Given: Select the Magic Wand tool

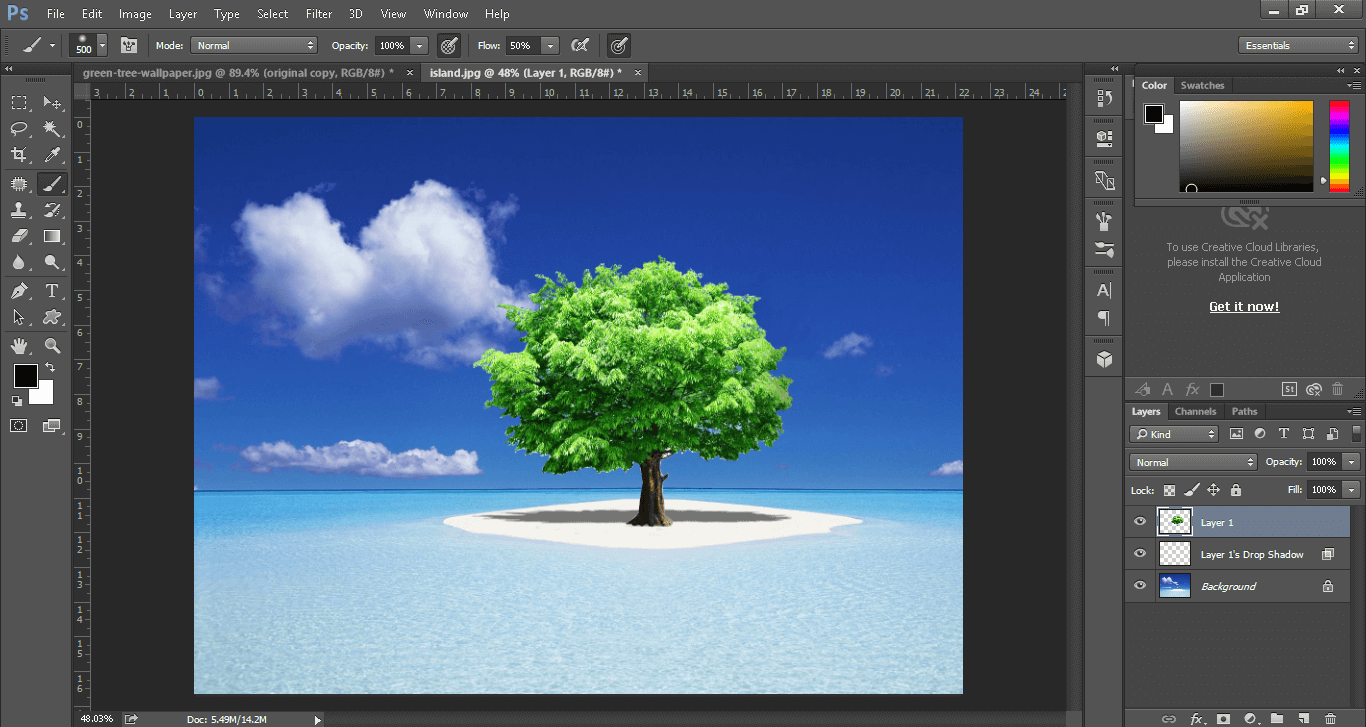Looking at the screenshot, I should [52, 128].
